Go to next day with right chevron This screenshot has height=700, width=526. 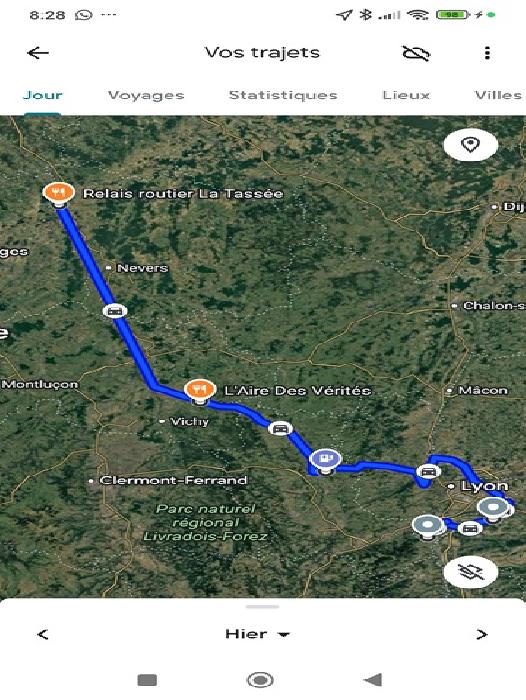(x=481, y=634)
